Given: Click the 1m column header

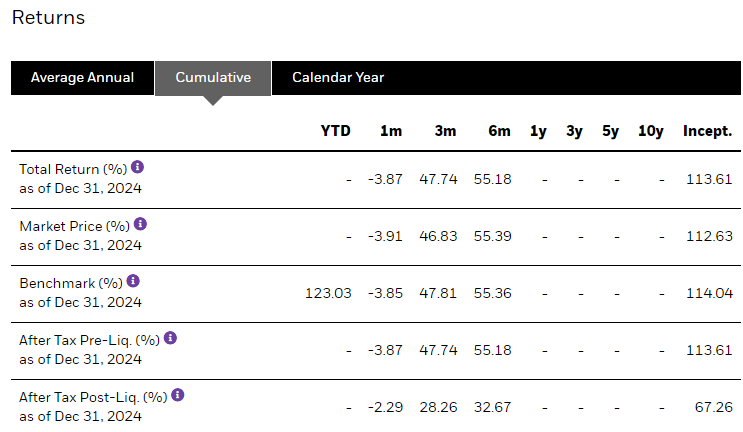Looking at the screenshot, I should pos(391,131).
